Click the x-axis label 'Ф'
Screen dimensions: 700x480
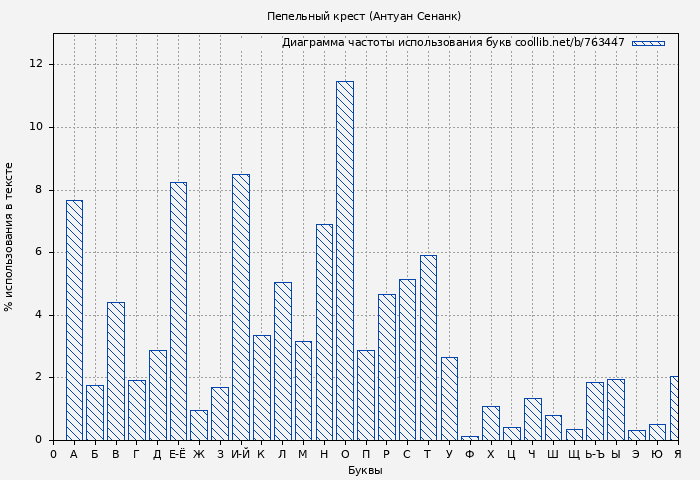[470, 454]
